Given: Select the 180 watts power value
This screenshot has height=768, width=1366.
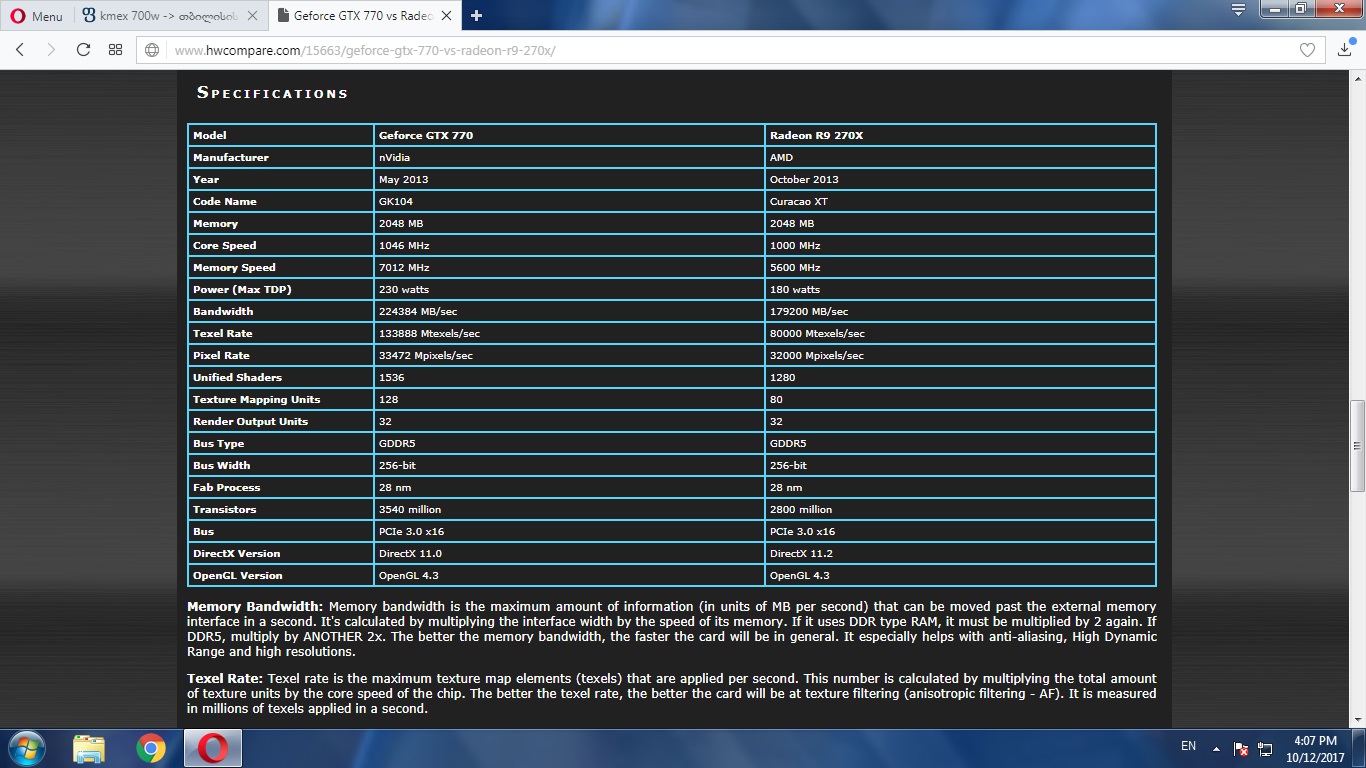Looking at the screenshot, I should (794, 289).
